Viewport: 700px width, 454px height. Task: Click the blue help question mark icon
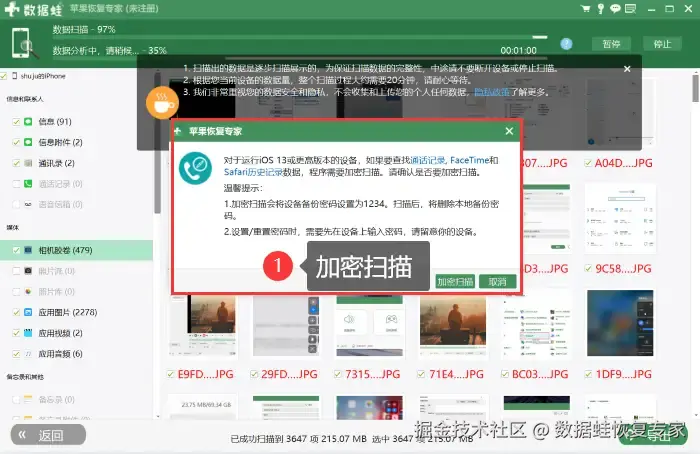(x=566, y=44)
